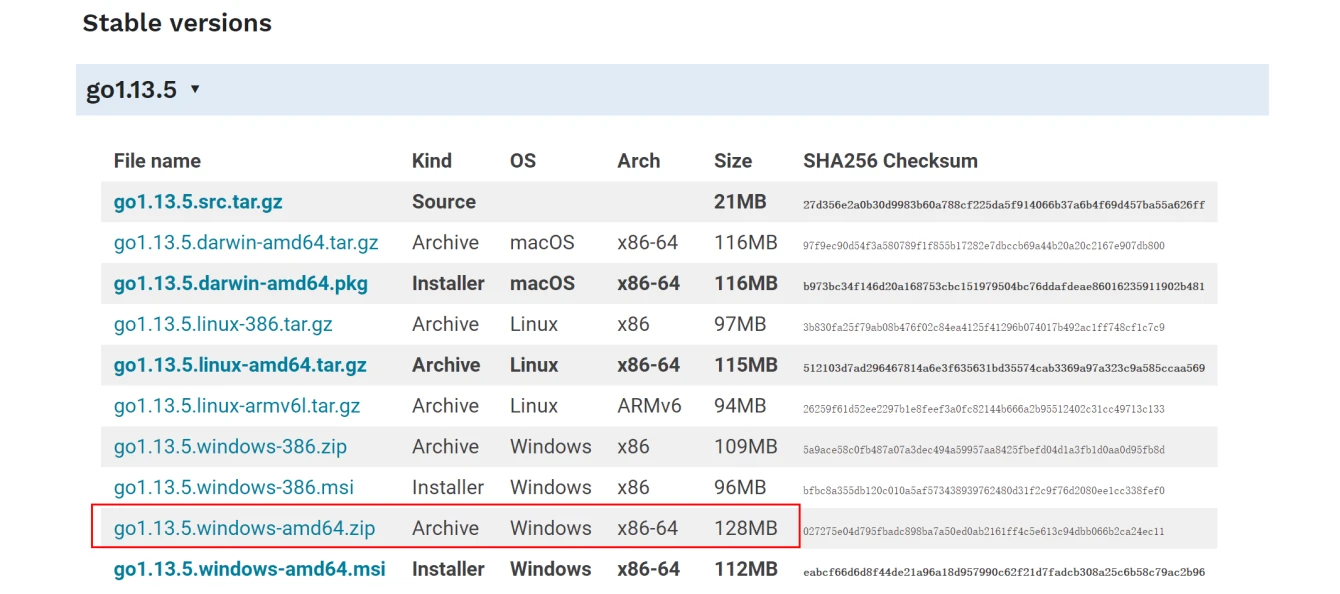Click the File name column header

pyautogui.click(x=157, y=161)
